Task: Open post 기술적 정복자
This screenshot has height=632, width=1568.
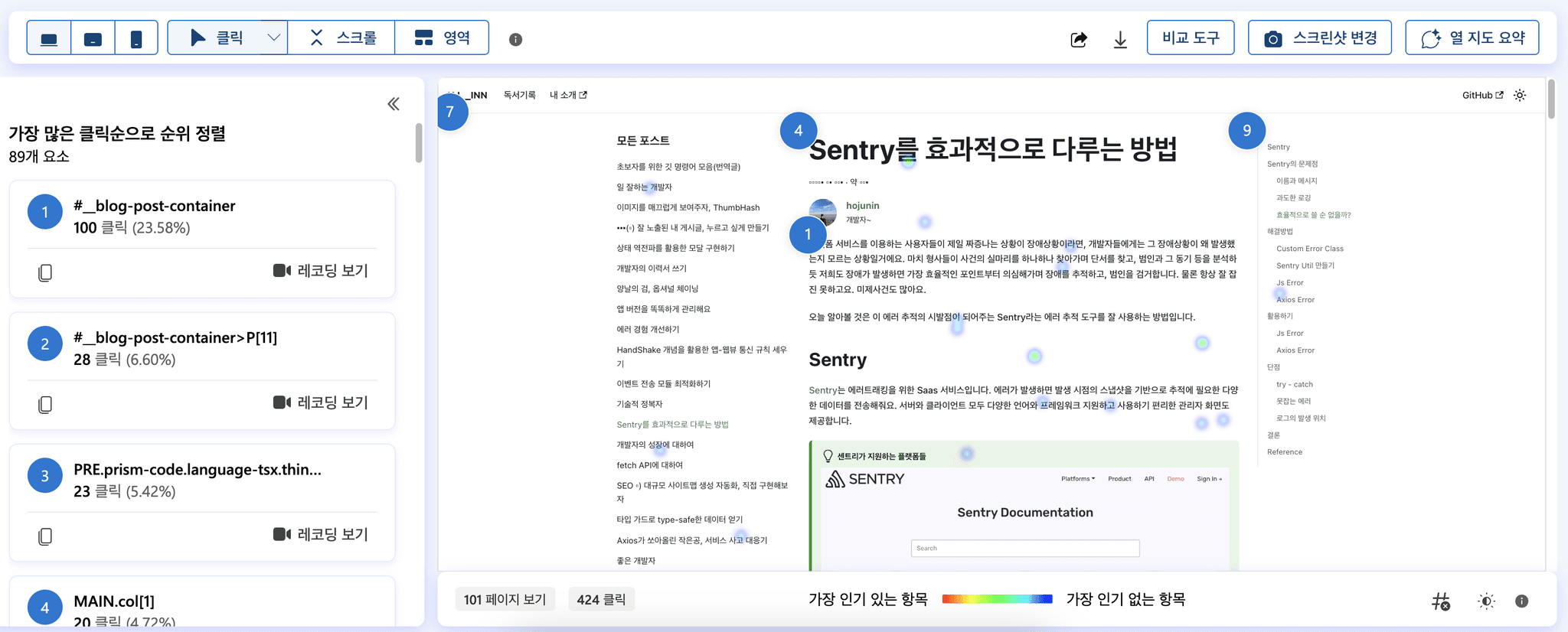Action: point(639,404)
